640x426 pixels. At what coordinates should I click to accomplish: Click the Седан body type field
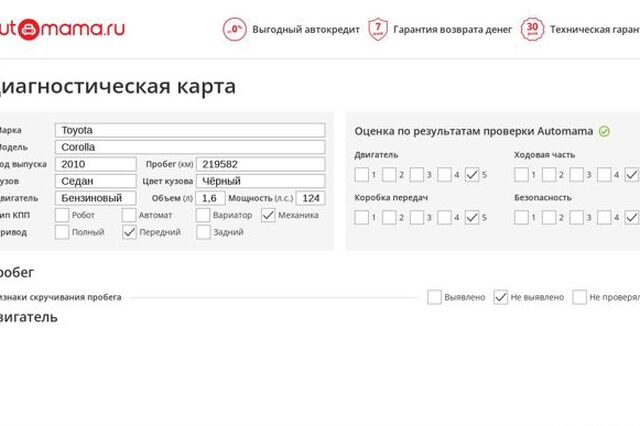click(x=96, y=181)
